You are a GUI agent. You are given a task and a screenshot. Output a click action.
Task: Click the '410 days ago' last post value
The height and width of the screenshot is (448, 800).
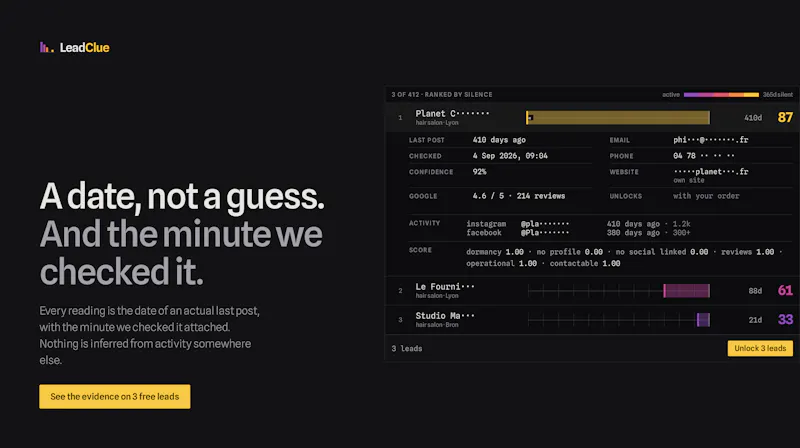(x=499, y=140)
